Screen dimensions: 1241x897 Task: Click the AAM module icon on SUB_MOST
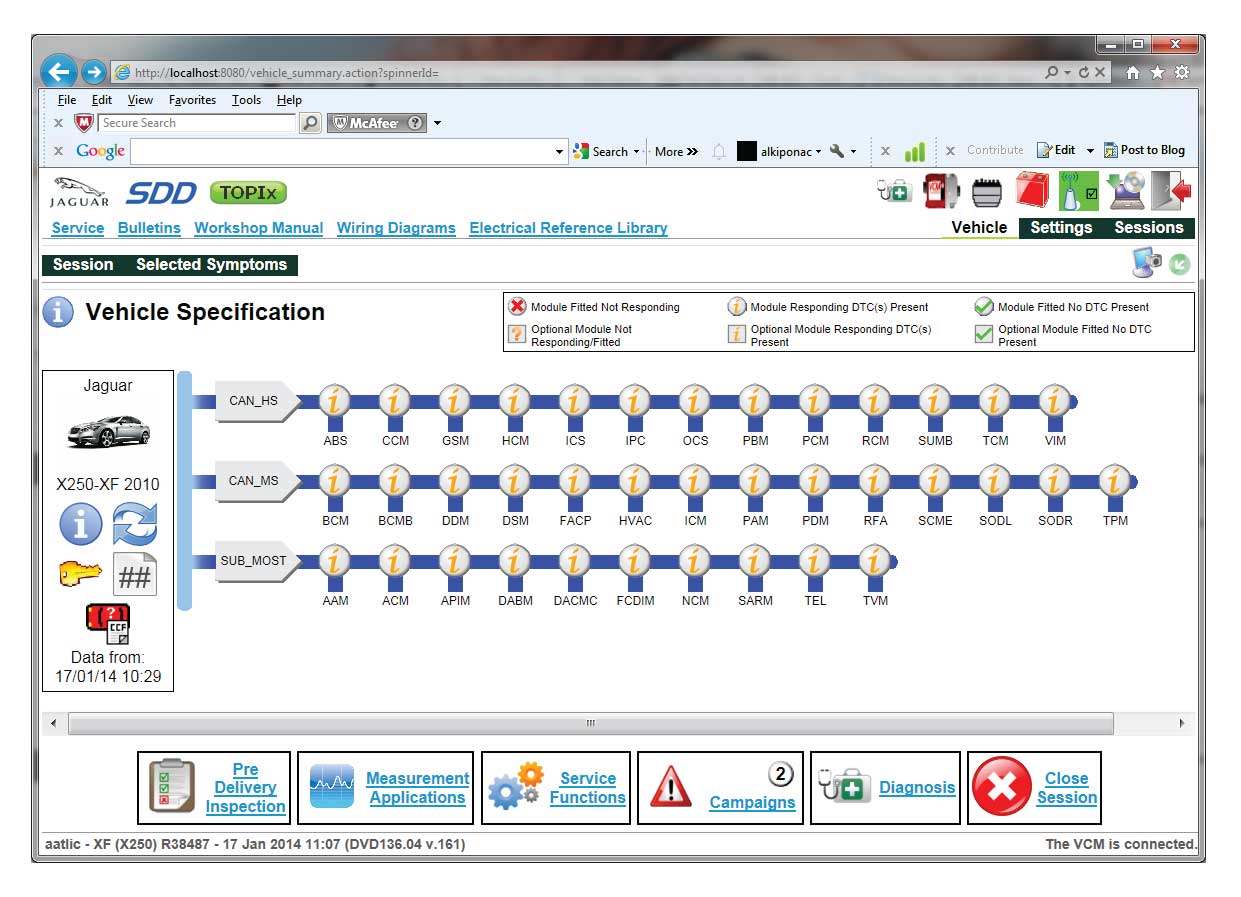click(335, 562)
